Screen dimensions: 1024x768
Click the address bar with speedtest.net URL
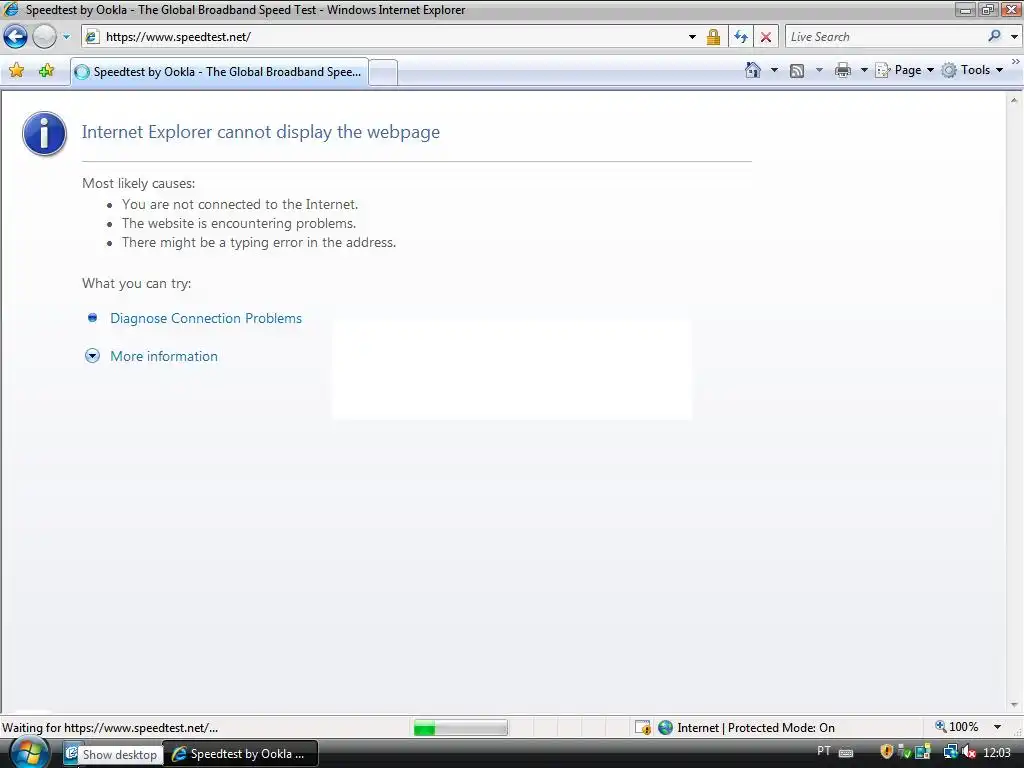[x=392, y=37]
